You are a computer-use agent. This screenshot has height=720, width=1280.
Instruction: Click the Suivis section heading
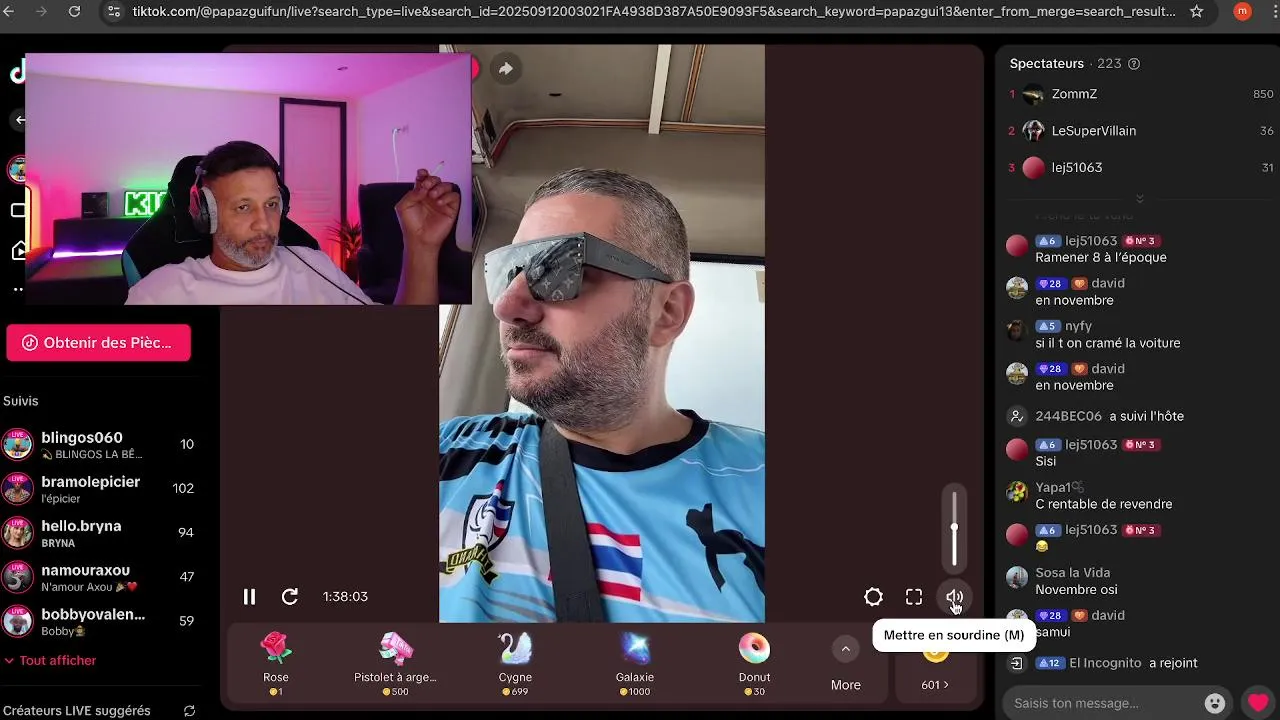pos(21,401)
